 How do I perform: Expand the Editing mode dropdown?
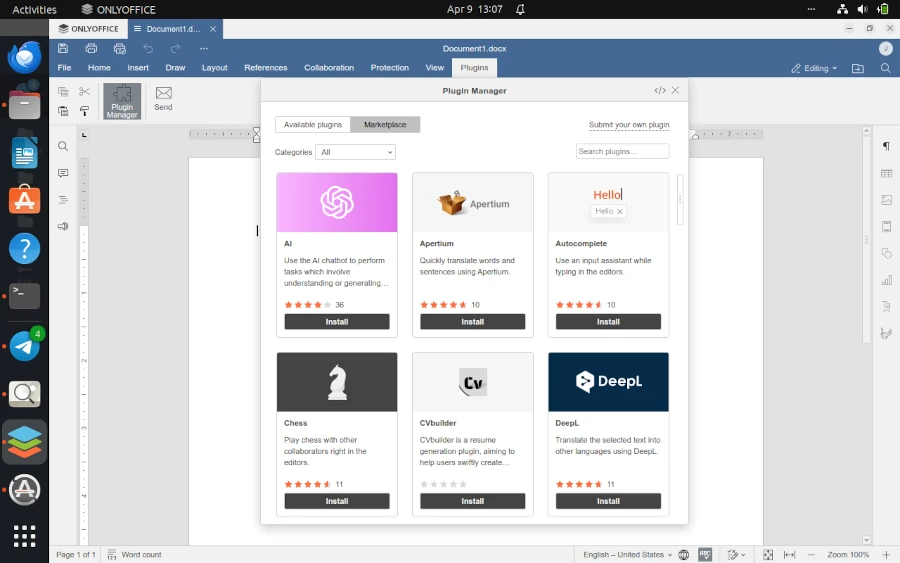[815, 68]
